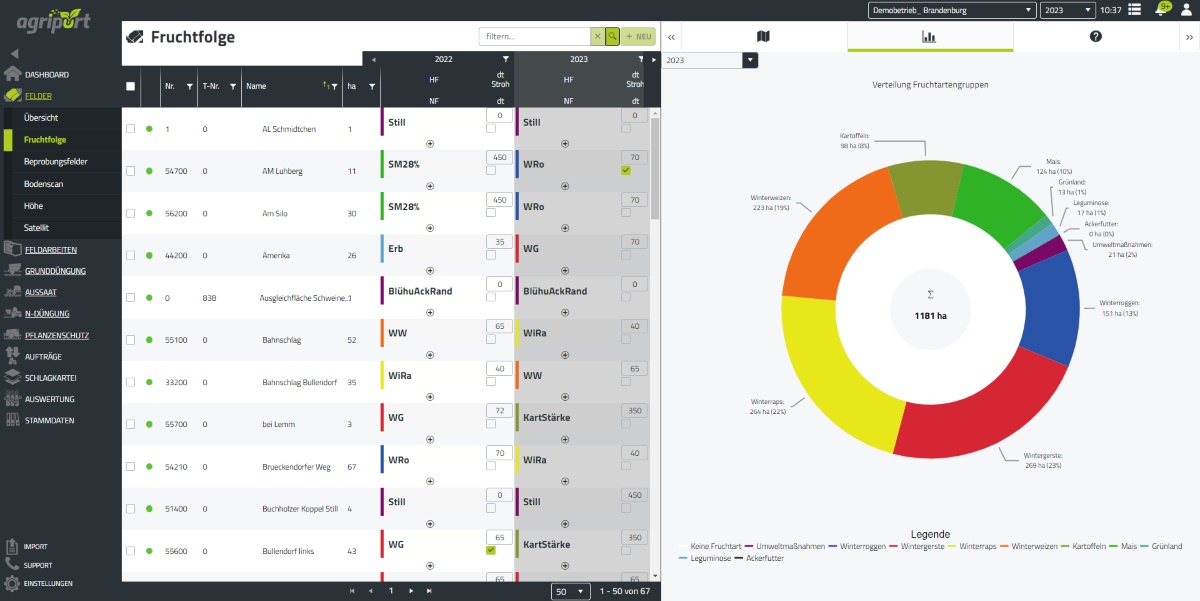1200x601 pixels.
Task: Uncheck 2023 straw checkbox for AM Luhberg
Action: (x=625, y=171)
